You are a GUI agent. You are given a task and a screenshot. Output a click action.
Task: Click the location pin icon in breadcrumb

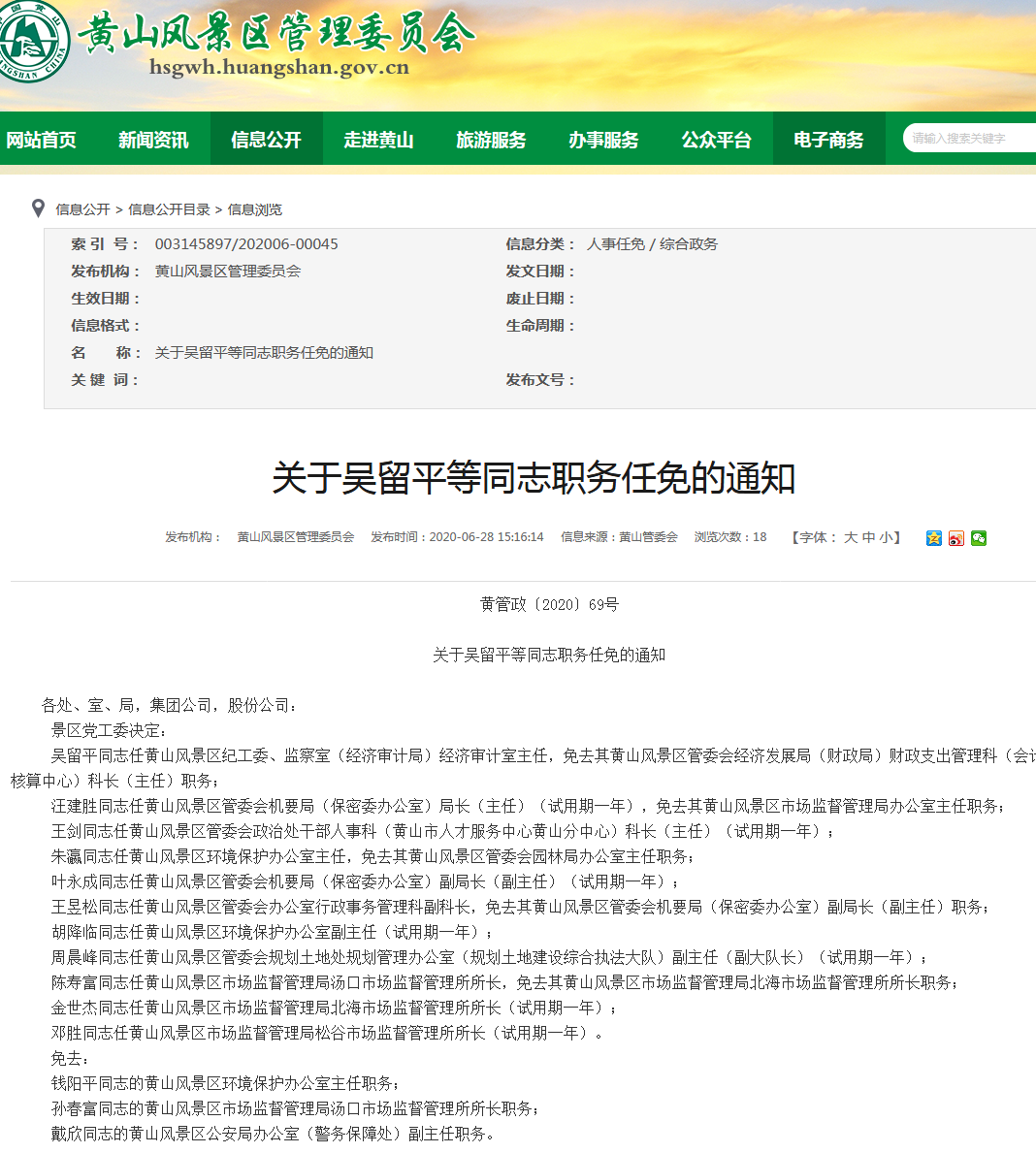[x=38, y=208]
